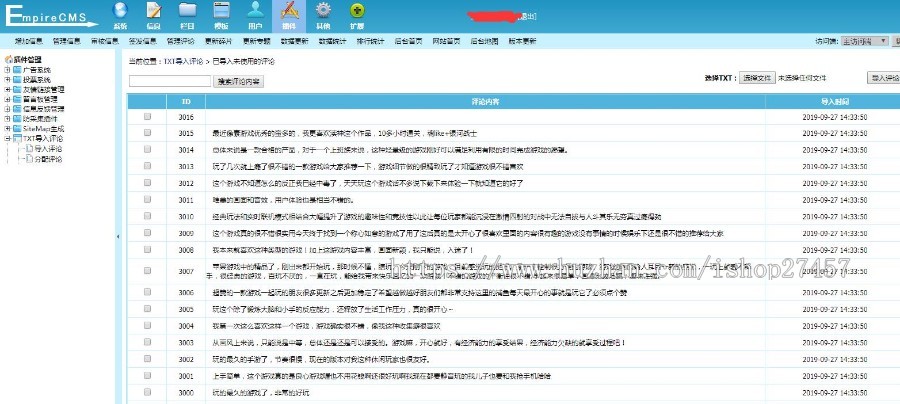Click the home icon beside 插件管理
Screen dimensions: 900x404
[x=9, y=59]
